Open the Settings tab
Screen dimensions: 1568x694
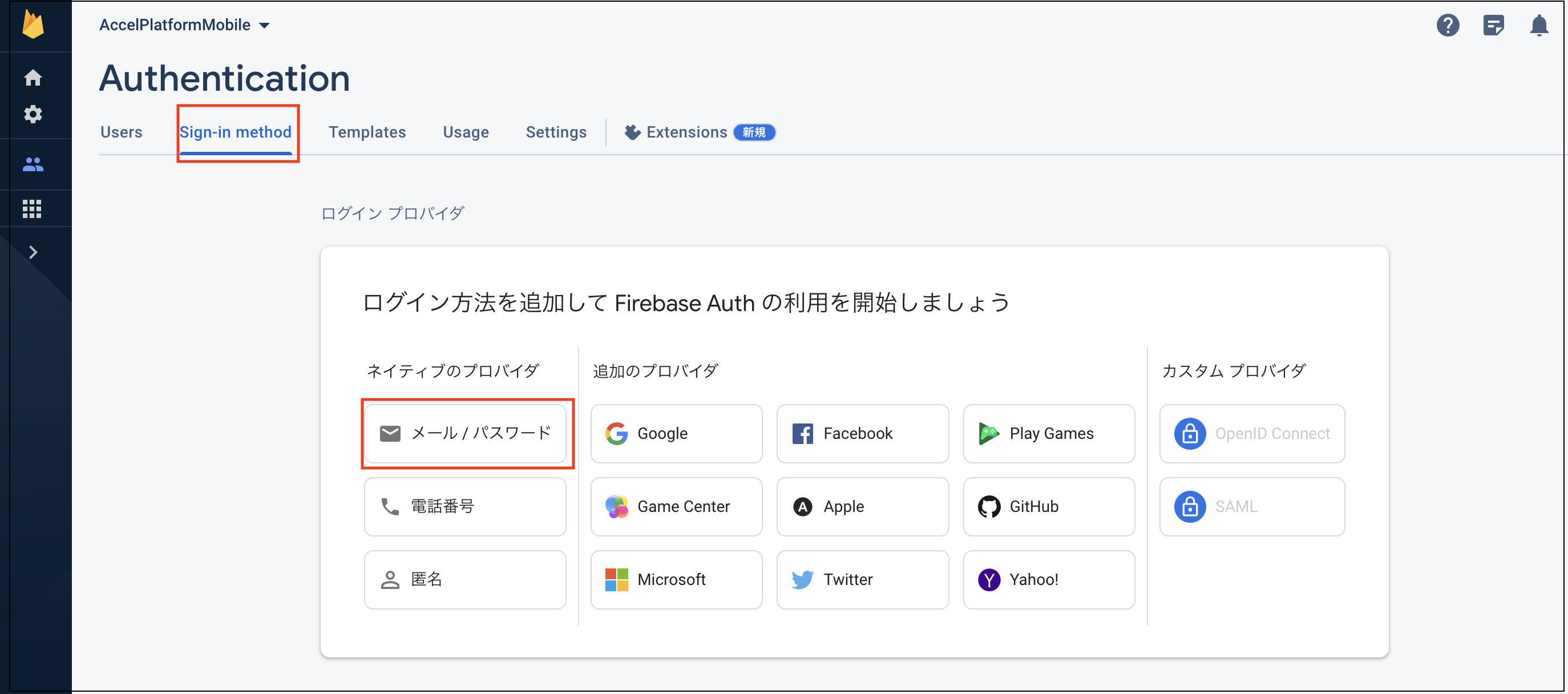click(556, 132)
